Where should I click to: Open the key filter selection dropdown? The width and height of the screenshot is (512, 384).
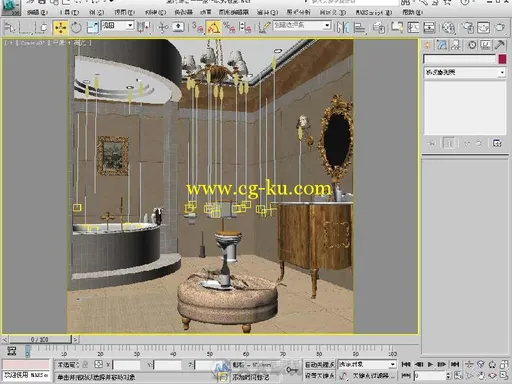tap(367, 364)
